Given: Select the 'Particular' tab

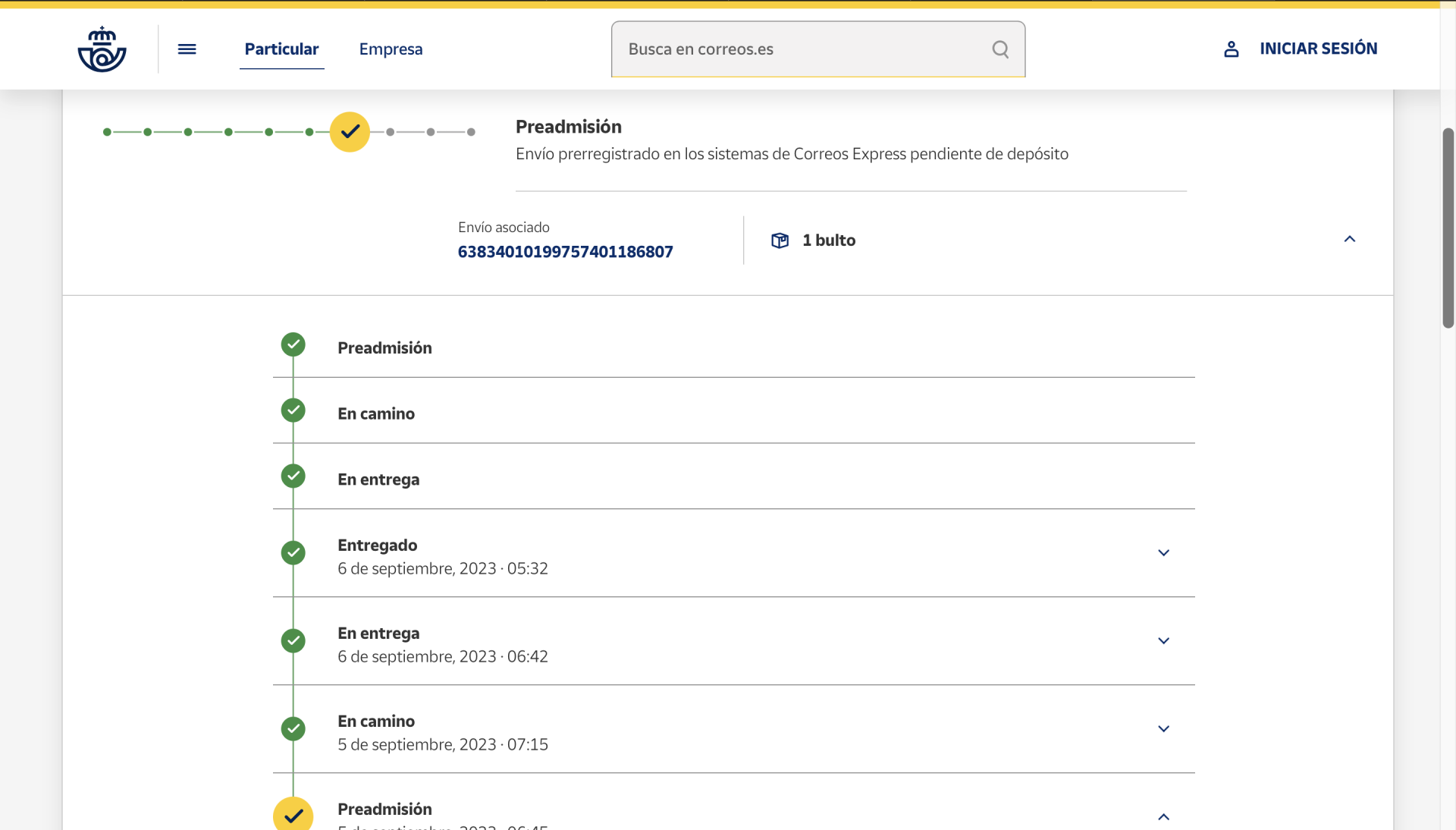Looking at the screenshot, I should pos(281,49).
